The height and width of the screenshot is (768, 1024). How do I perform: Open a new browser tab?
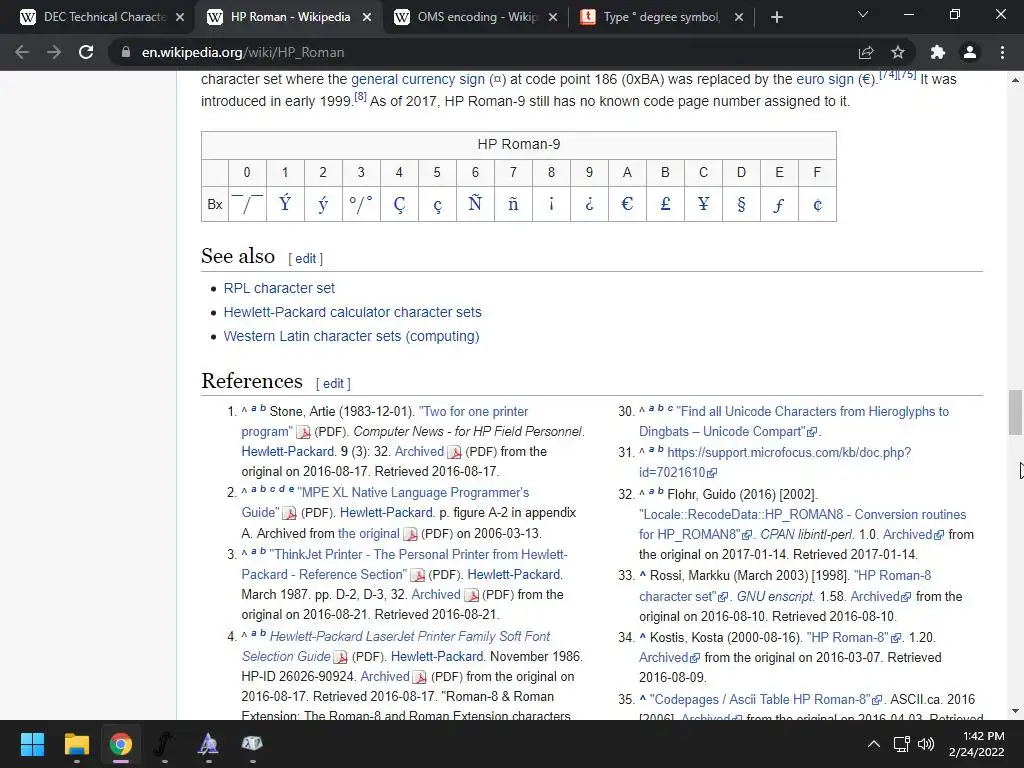click(x=776, y=17)
